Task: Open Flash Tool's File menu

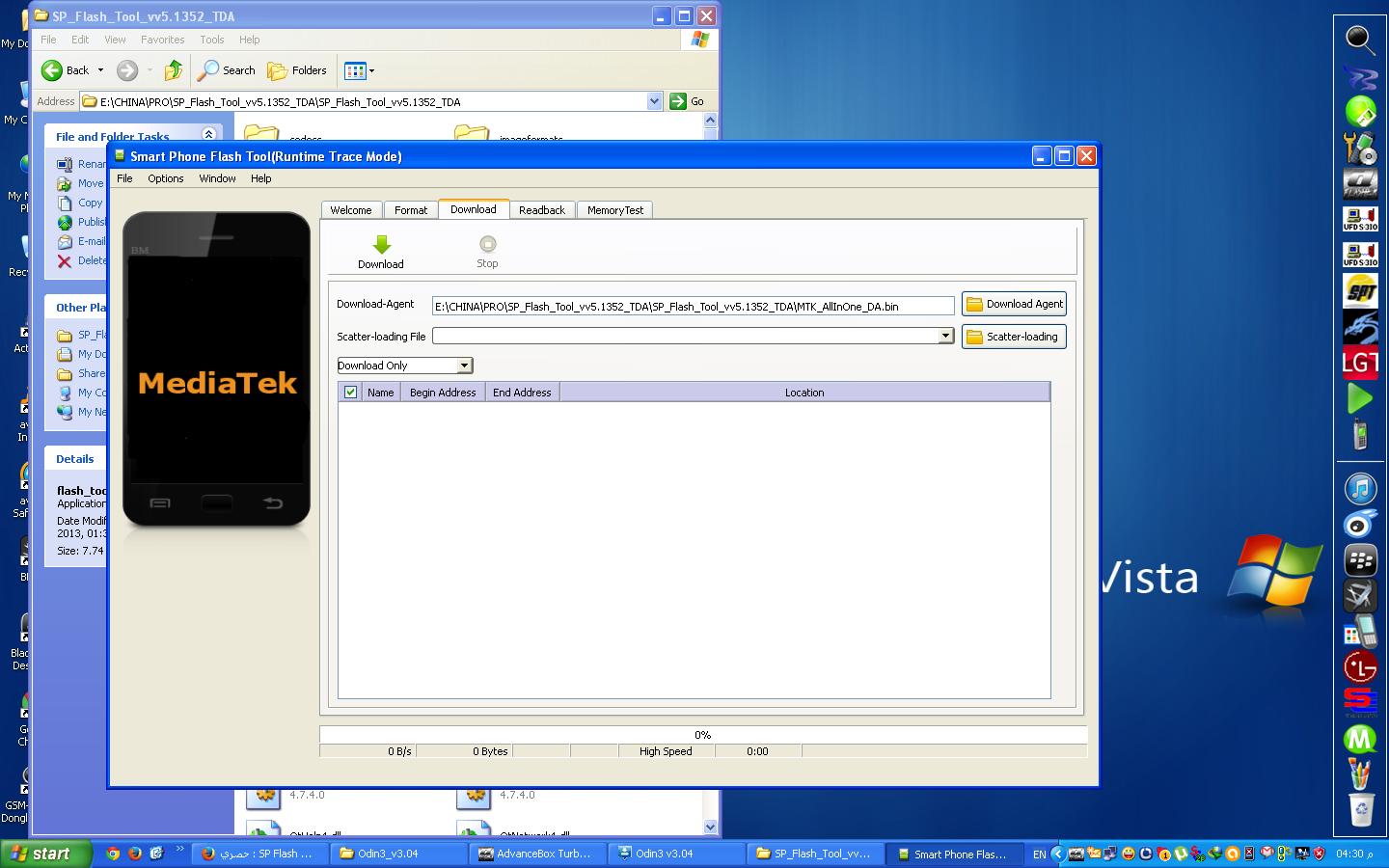Action: pyautogui.click(x=124, y=178)
